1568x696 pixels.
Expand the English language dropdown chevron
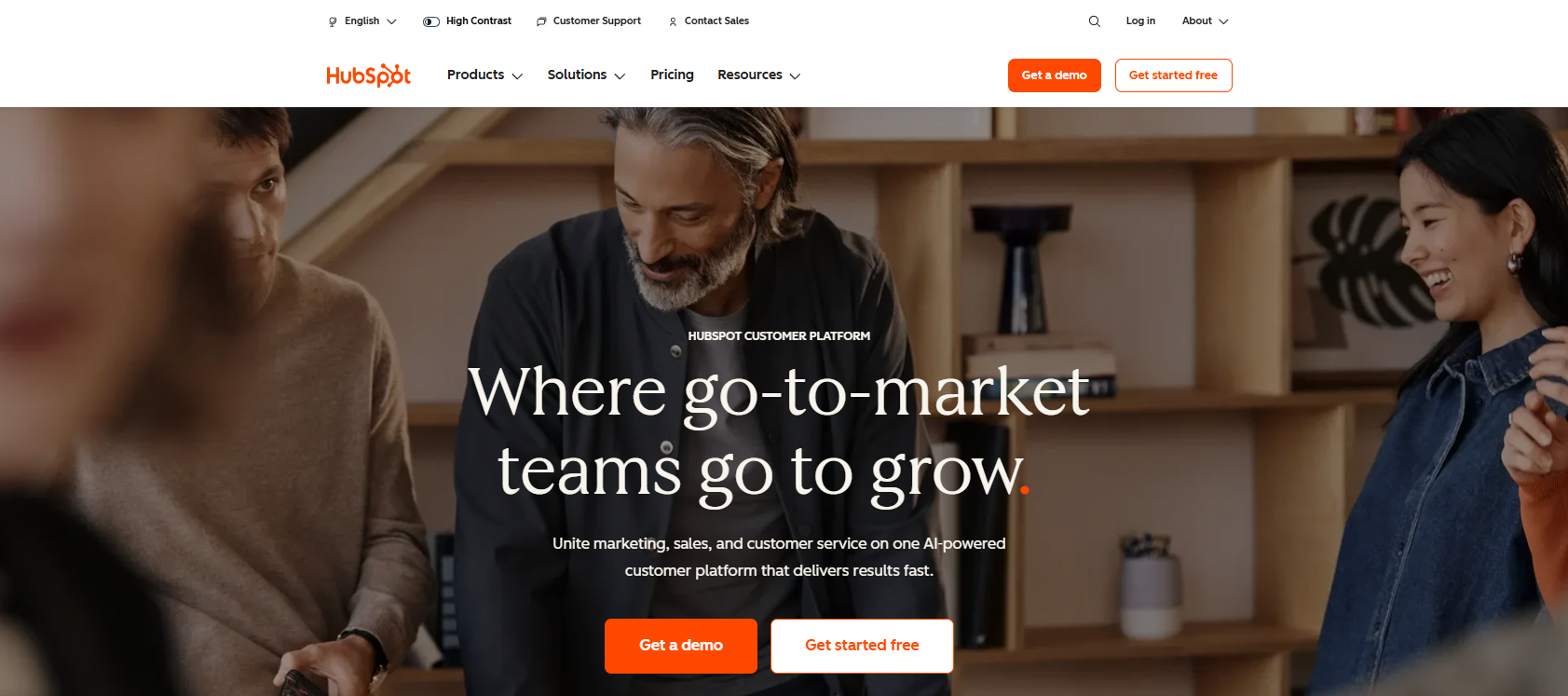click(391, 21)
